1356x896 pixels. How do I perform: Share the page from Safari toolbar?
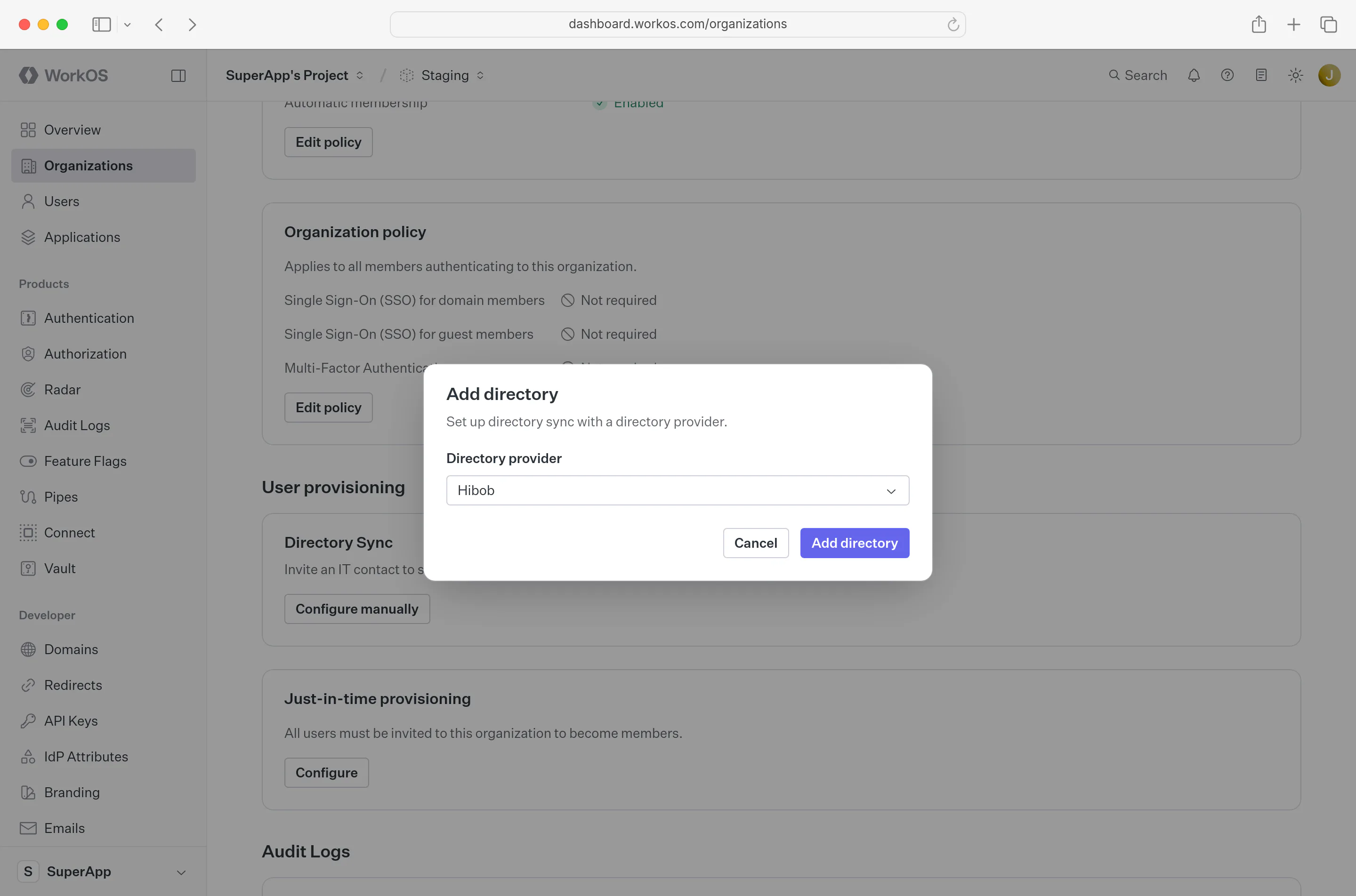1259,24
